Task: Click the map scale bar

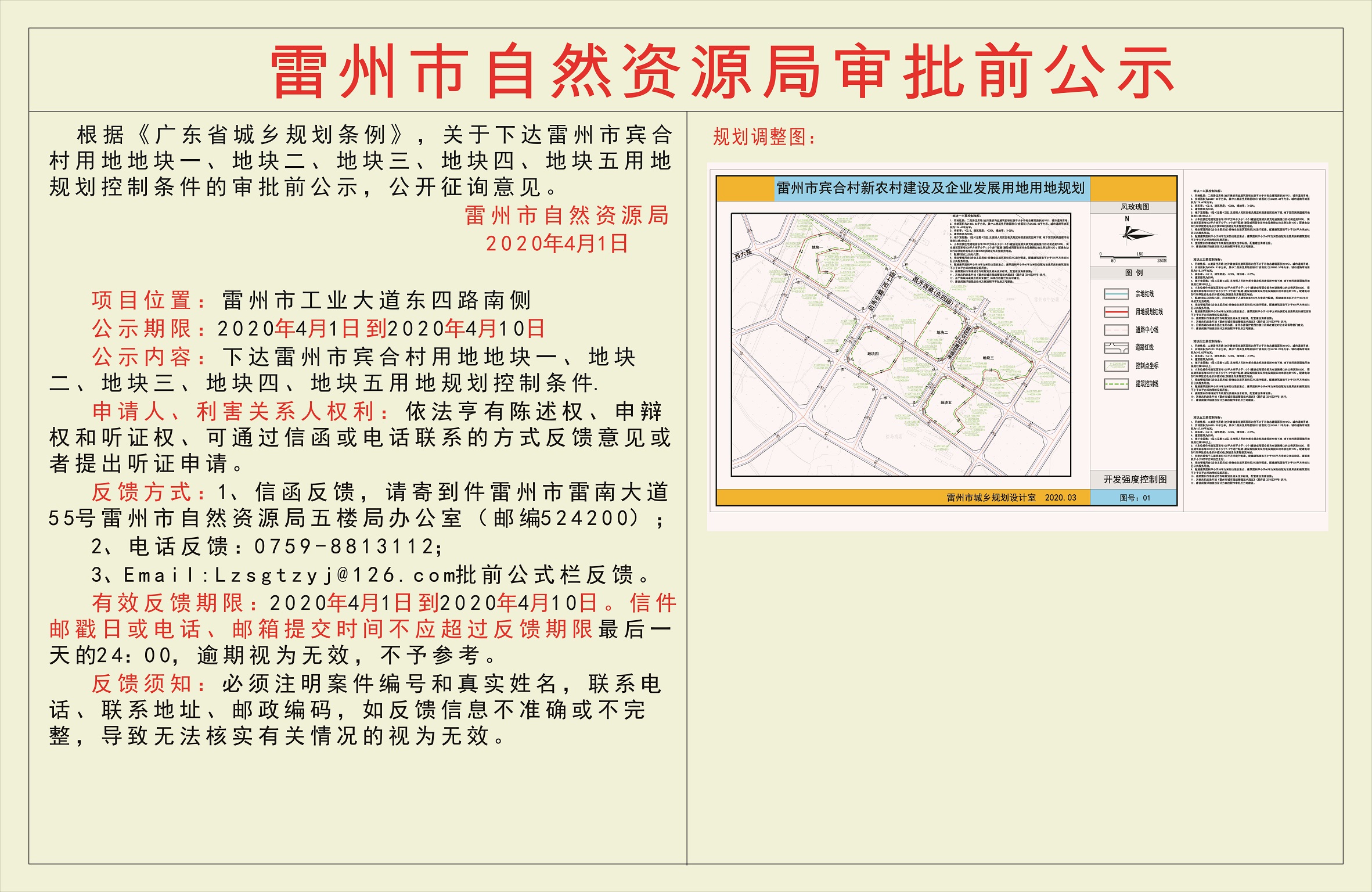Action: pyautogui.click(x=1133, y=257)
